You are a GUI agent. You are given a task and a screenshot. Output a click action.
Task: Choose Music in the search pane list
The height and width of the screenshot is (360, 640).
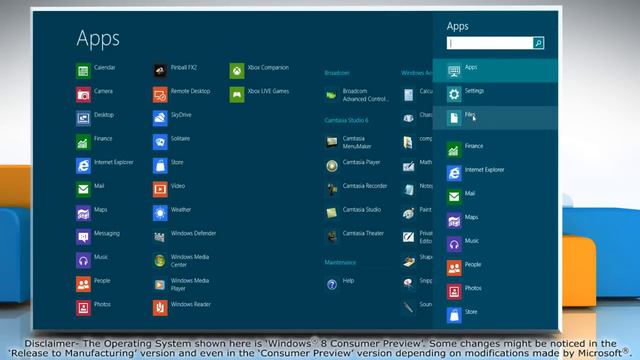(x=495, y=244)
